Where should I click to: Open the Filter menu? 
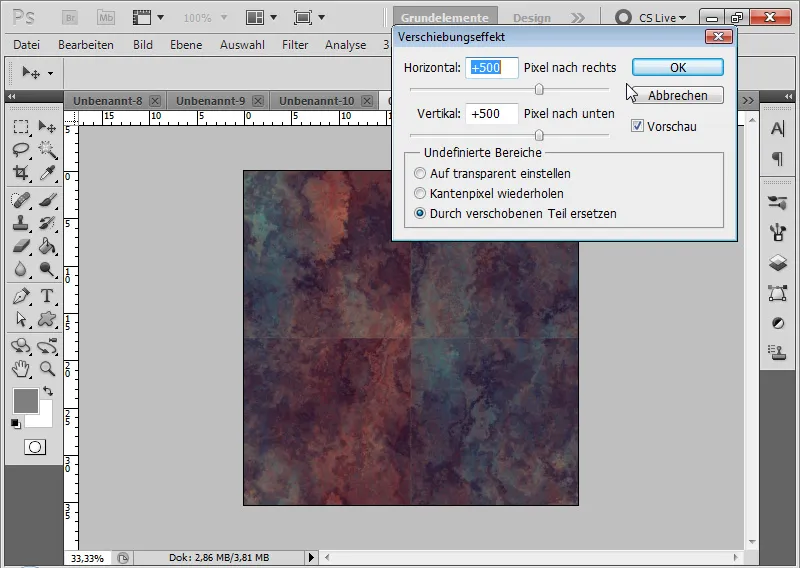(x=295, y=45)
